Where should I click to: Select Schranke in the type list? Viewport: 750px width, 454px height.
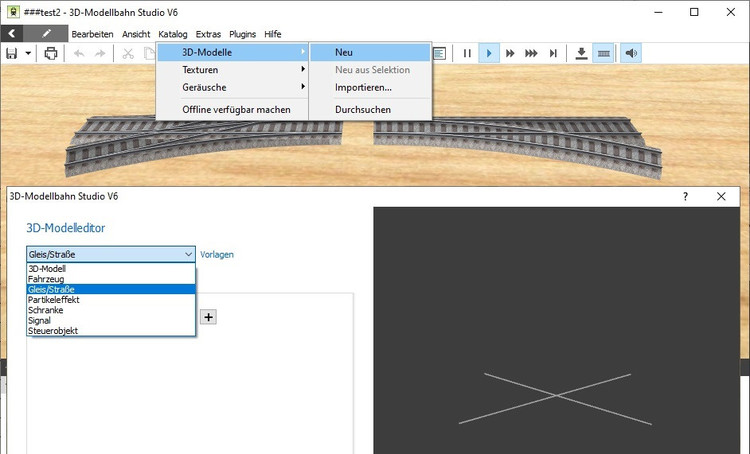pyautogui.click(x=111, y=310)
